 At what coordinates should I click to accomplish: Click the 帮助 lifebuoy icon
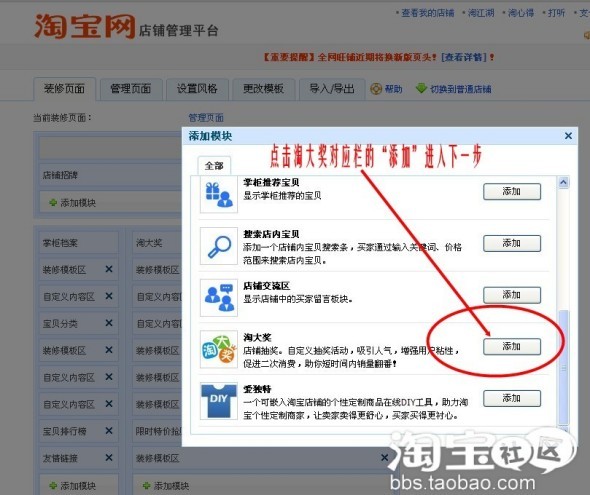click(x=376, y=89)
